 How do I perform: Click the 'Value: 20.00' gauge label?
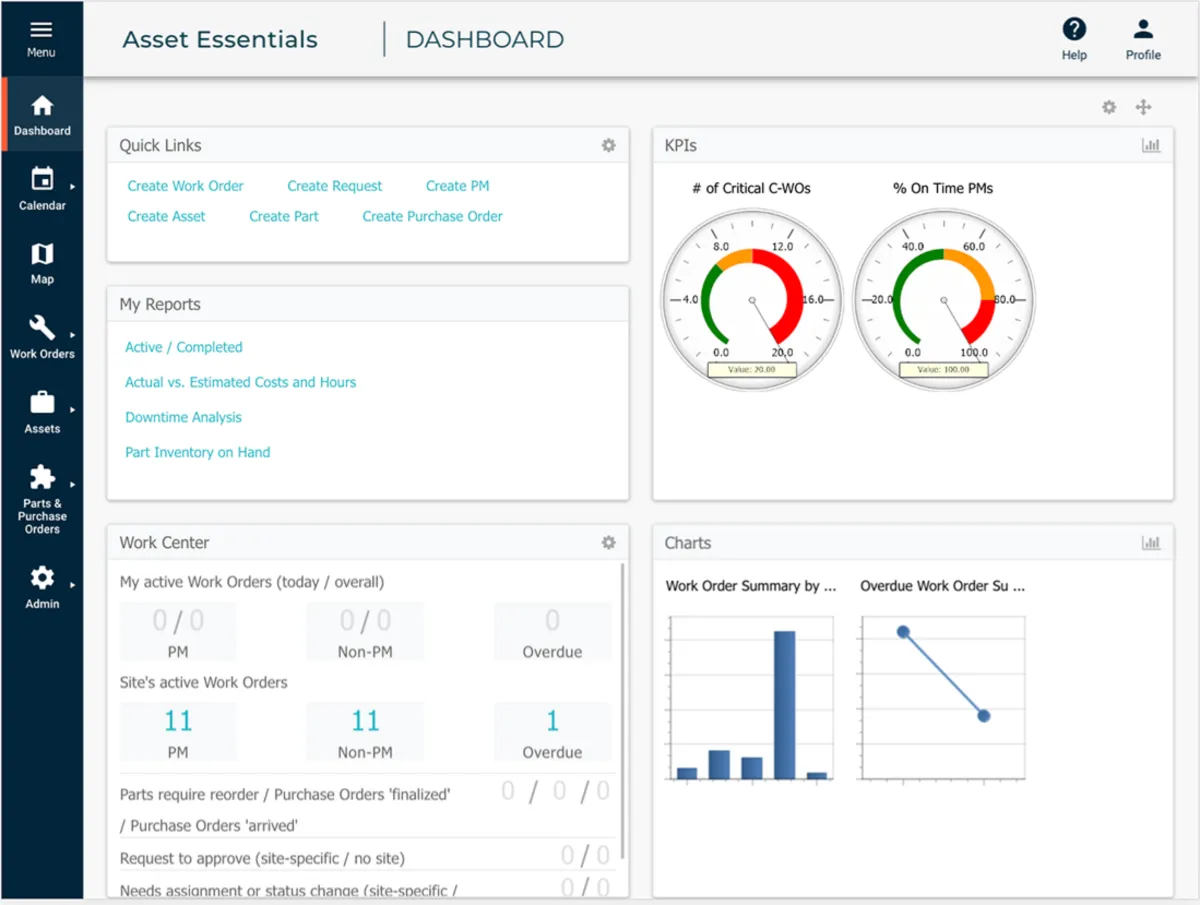(752, 370)
